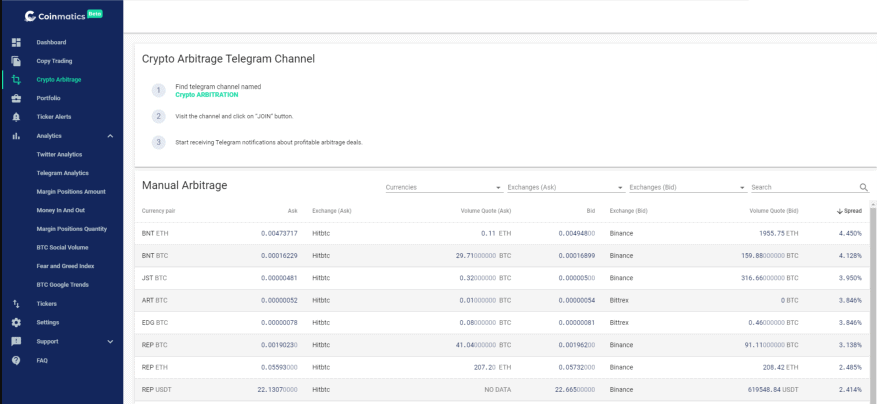
Task: Open the Currencies filter dropdown
Action: point(444,187)
